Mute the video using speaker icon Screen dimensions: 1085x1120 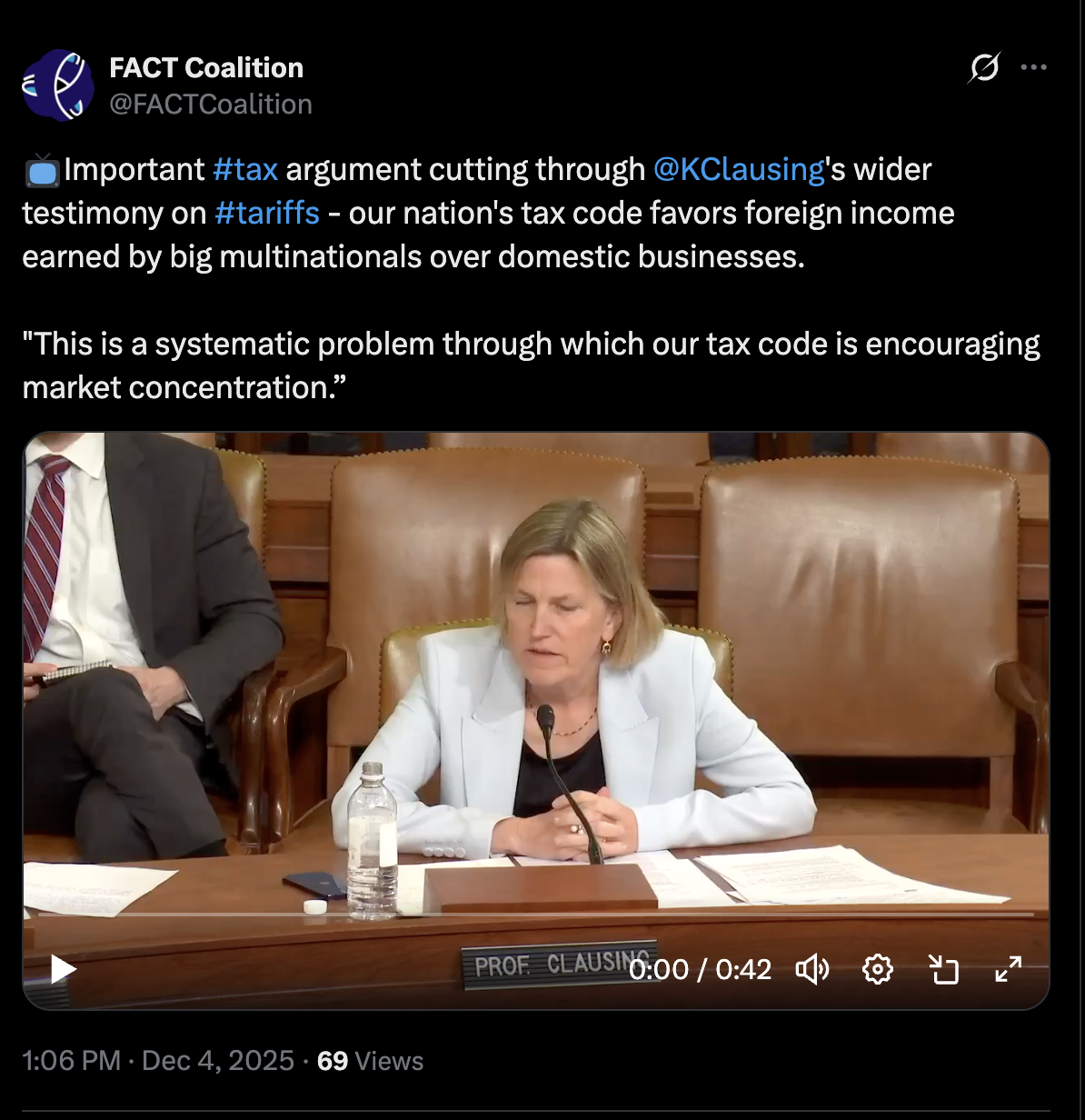[x=812, y=969]
